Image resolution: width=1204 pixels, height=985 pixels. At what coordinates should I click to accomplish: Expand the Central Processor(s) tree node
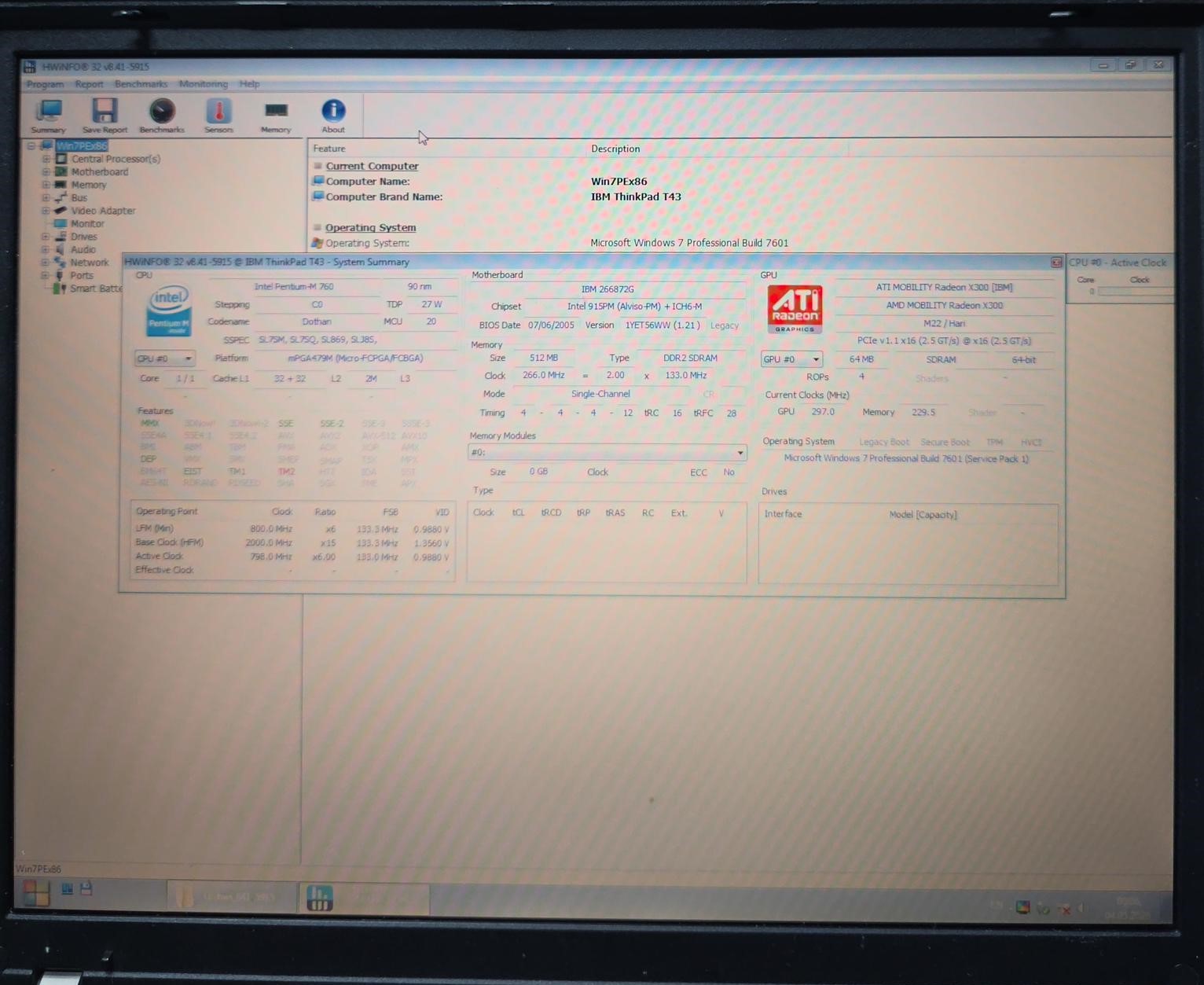(46, 159)
